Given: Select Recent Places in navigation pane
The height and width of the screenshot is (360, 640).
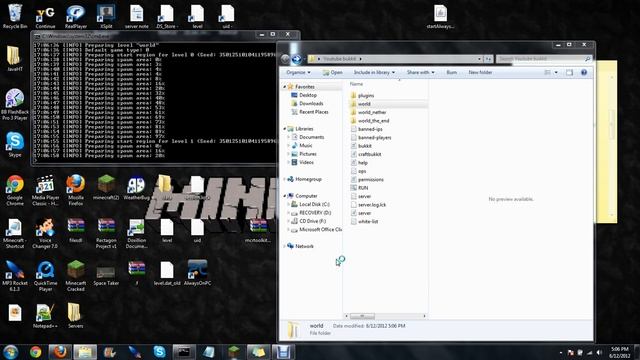Looking at the screenshot, I should point(313,112).
